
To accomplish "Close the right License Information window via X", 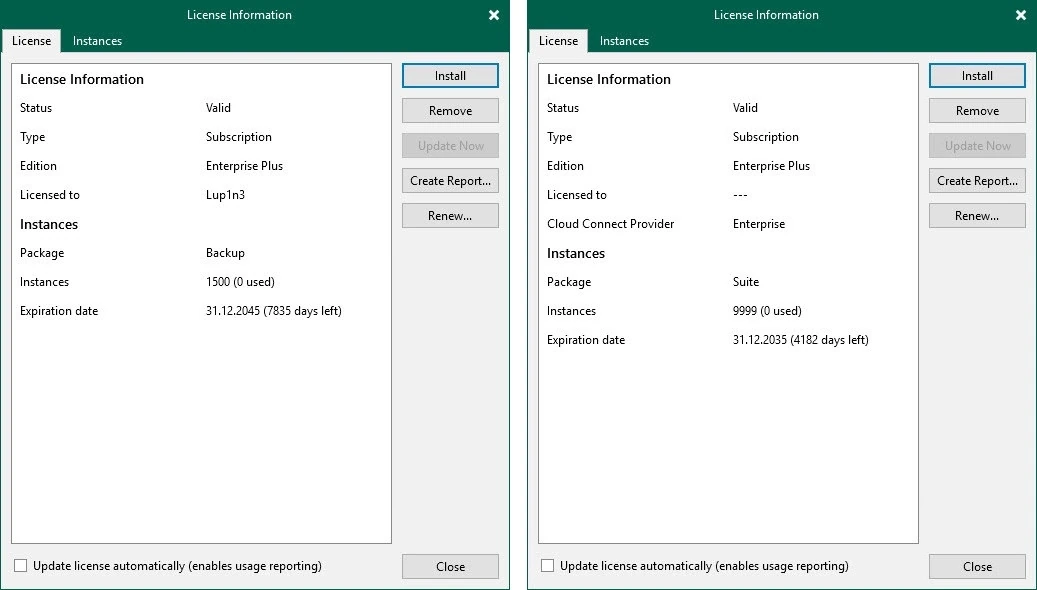I will 1020,15.
